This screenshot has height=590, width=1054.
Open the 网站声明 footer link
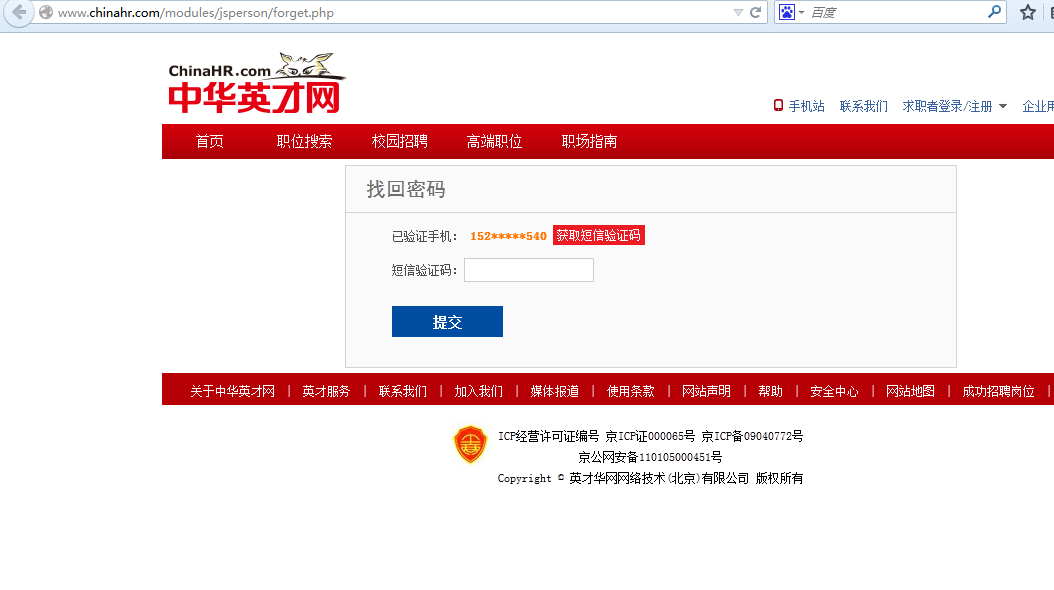(x=706, y=391)
